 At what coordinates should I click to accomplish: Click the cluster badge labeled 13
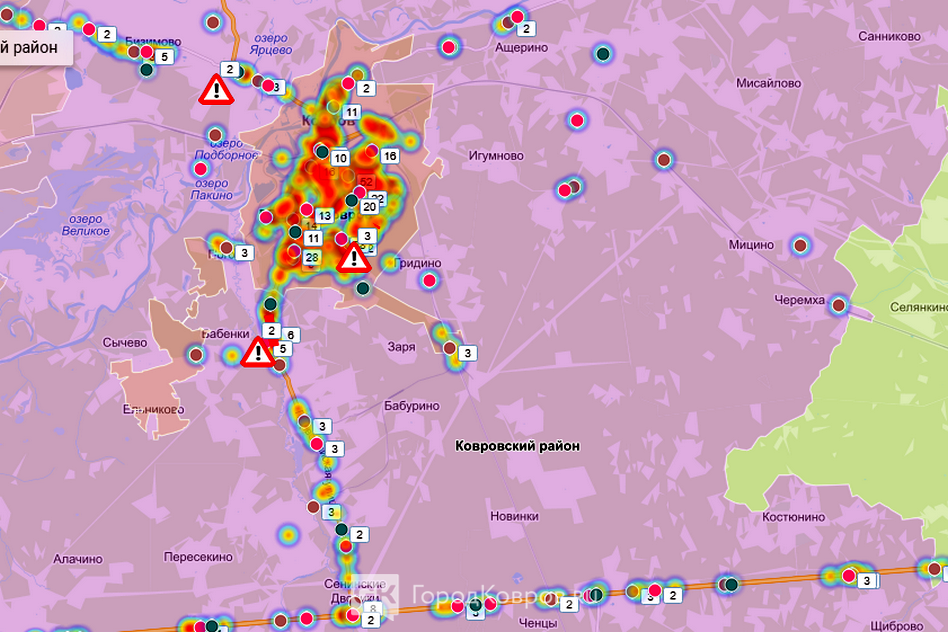tap(324, 216)
